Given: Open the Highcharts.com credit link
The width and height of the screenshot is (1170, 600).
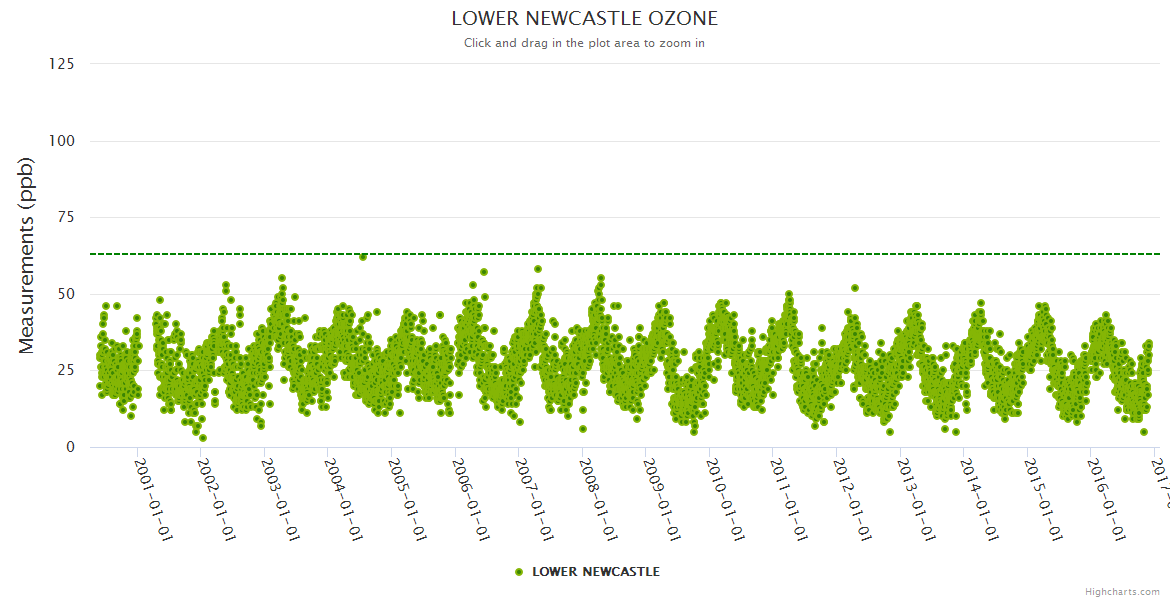Looking at the screenshot, I should tap(1124, 591).
